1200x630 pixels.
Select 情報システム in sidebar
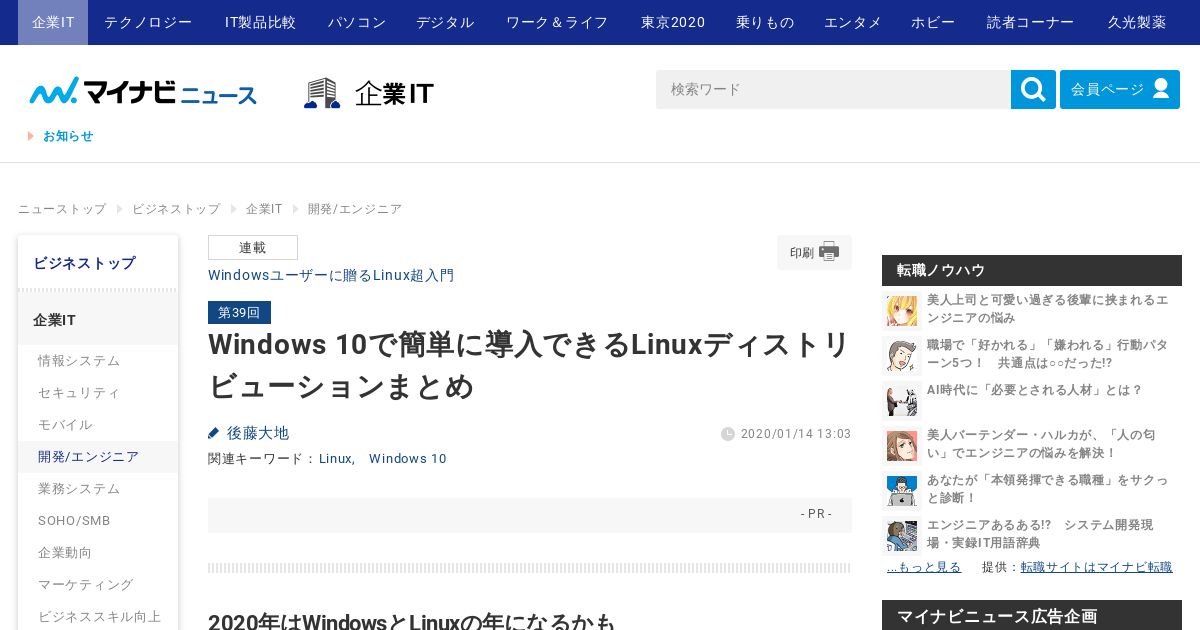point(98,361)
